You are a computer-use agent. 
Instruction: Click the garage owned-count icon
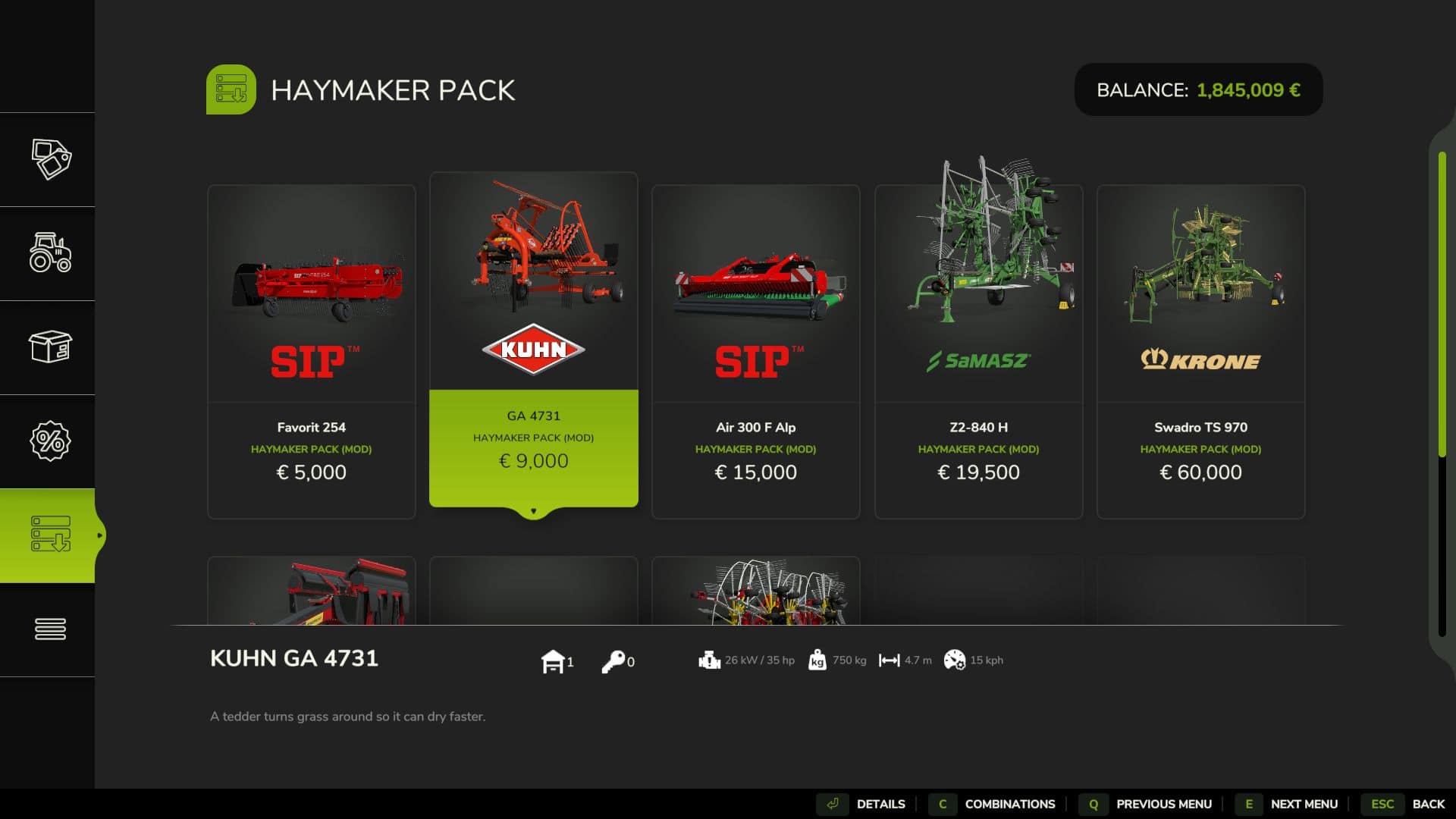[x=553, y=661]
